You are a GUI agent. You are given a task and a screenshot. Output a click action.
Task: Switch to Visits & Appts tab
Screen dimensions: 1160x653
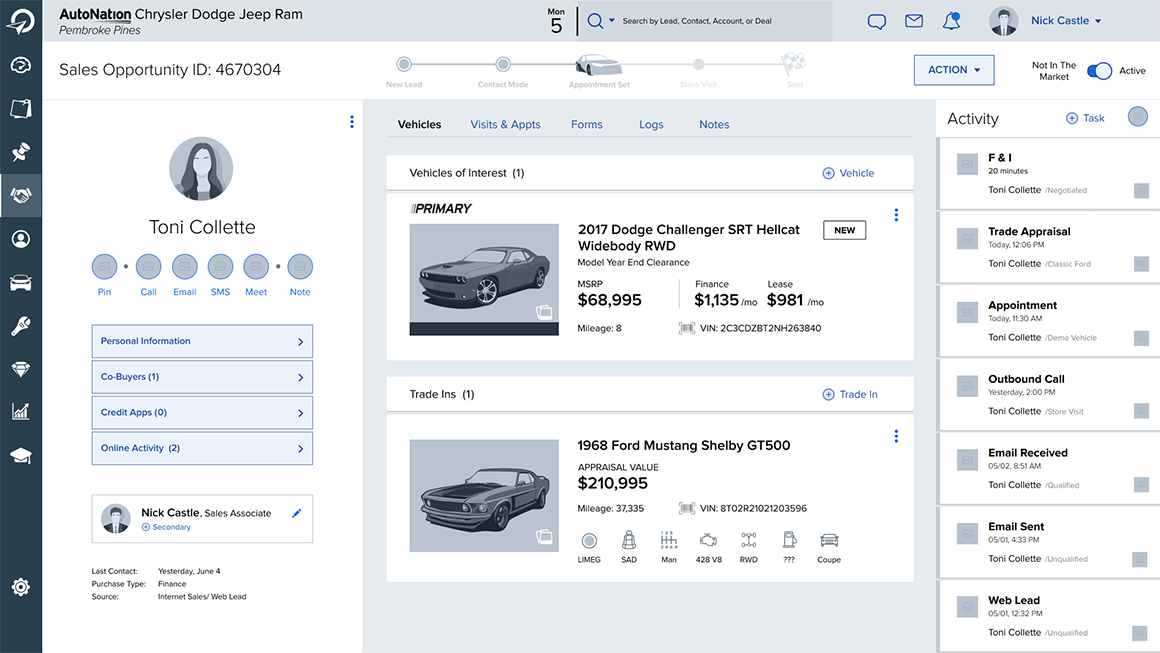coord(505,124)
